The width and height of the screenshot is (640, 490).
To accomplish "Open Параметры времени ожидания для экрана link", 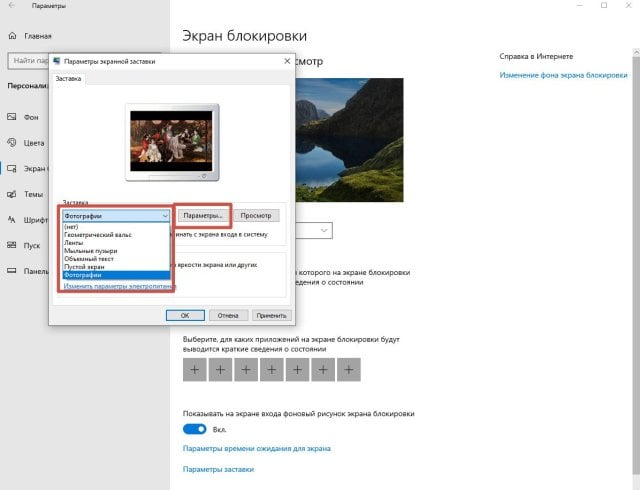I will pyautogui.click(x=256, y=450).
